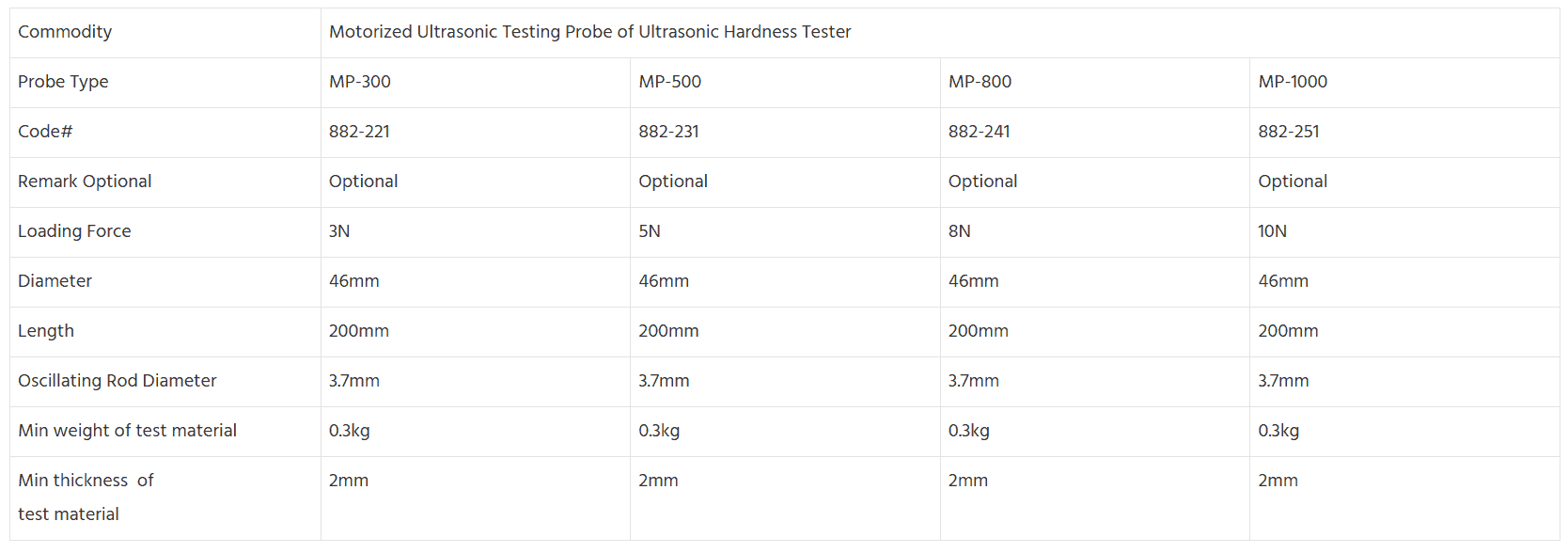Select code number 882-251
This screenshot has height=553, width=1568.
pyautogui.click(x=1289, y=132)
